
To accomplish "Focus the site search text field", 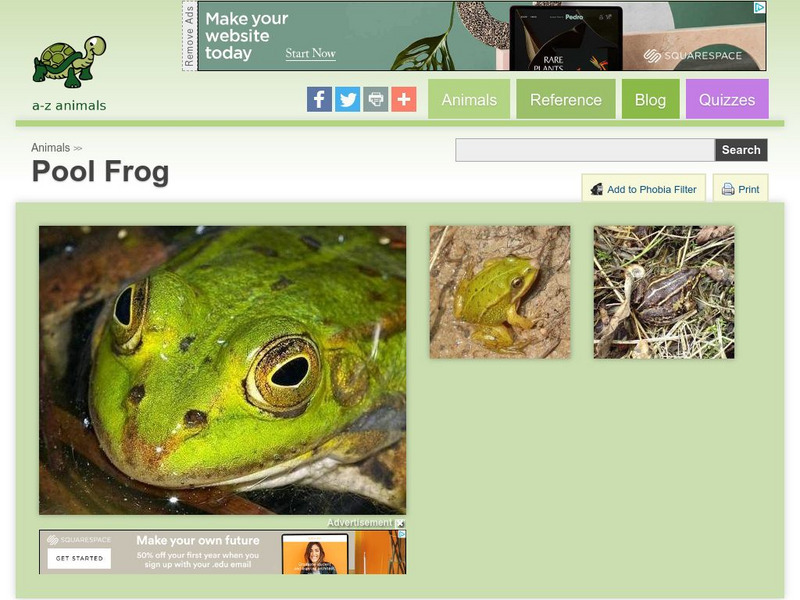I will (585, 150).
